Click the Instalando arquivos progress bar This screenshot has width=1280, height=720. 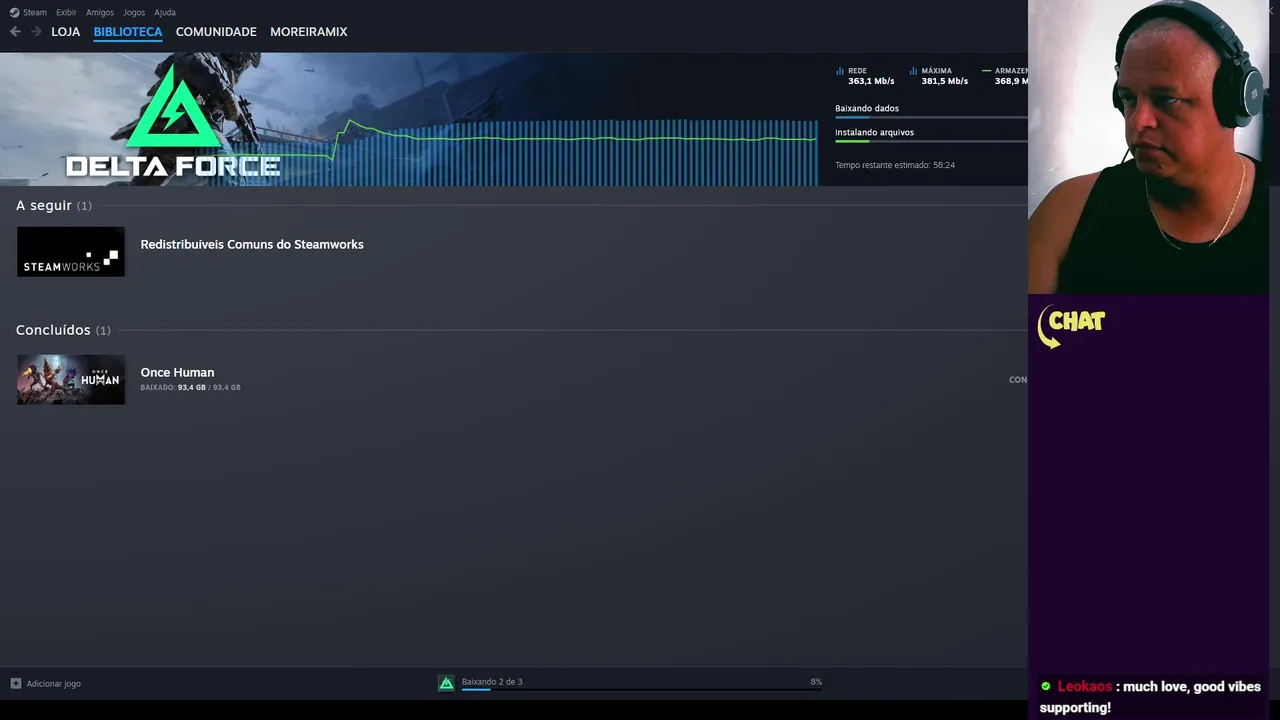(x=931, y=141)
